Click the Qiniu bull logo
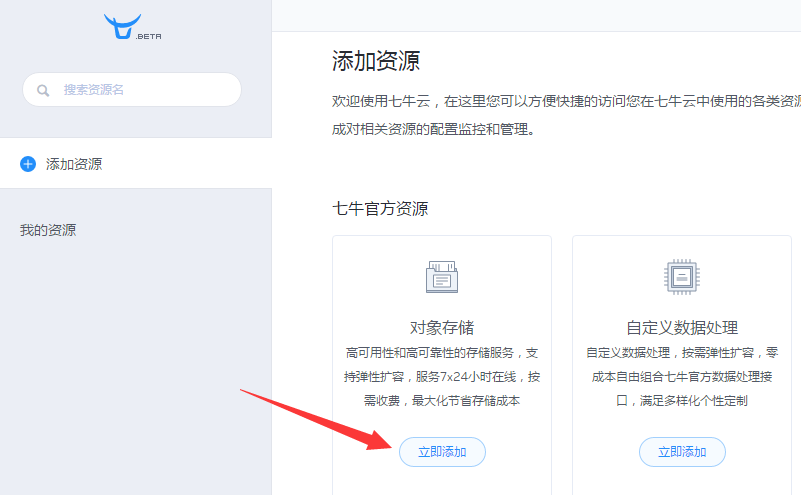 click(122, 26)
